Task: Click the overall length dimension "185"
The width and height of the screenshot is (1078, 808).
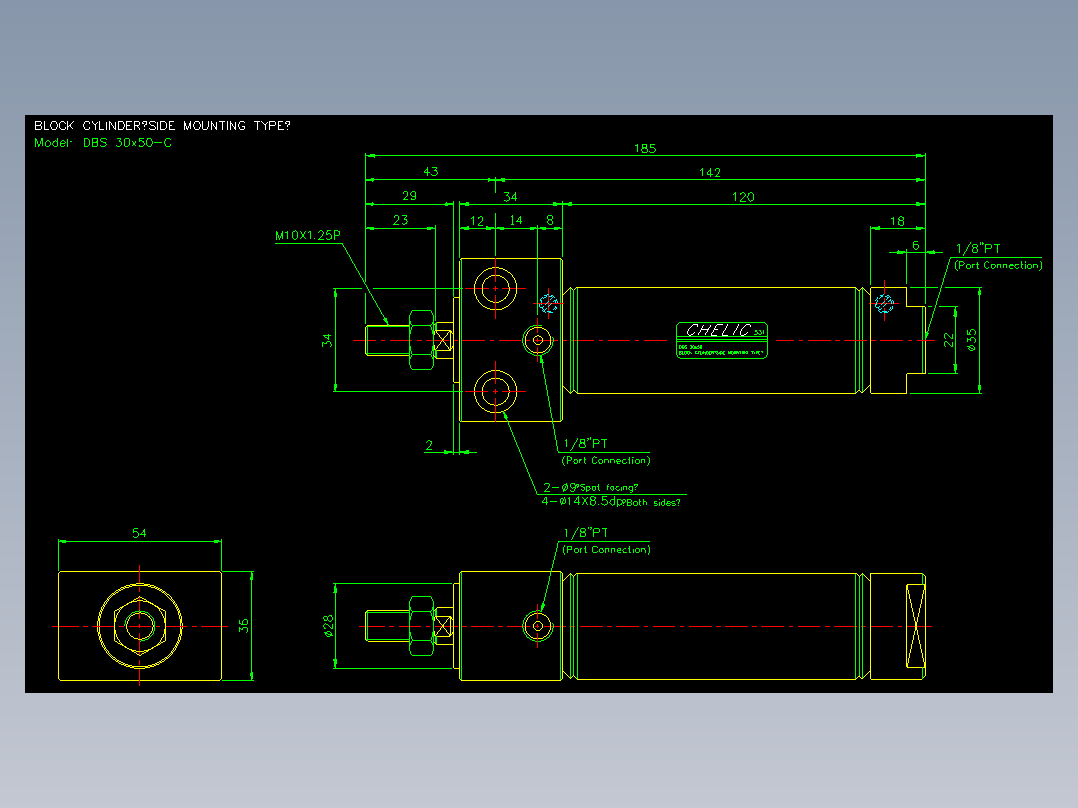Action: (645, 149)
